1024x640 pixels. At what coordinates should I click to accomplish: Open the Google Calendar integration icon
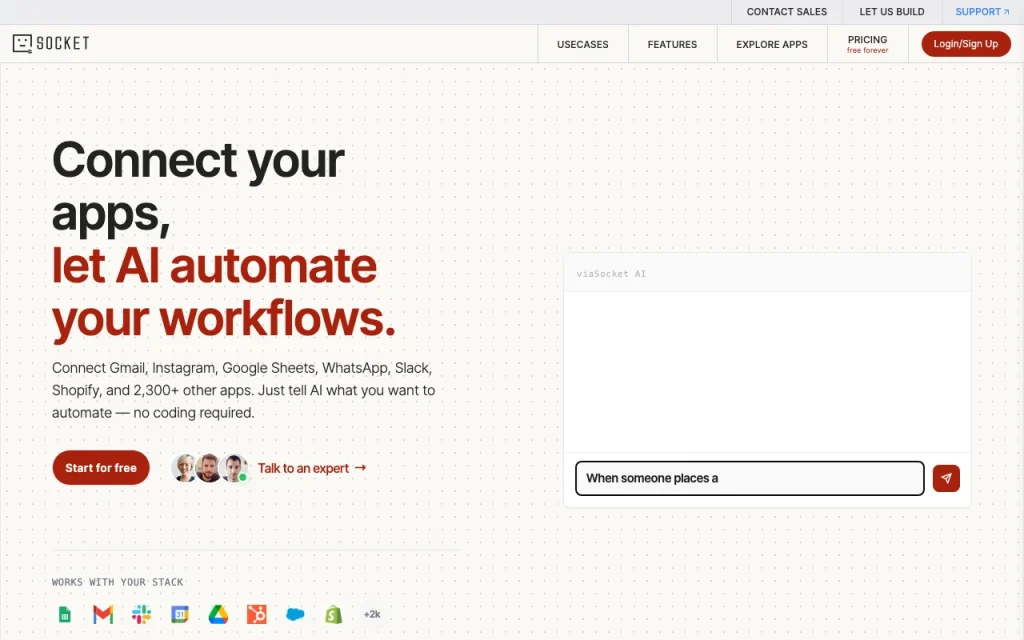180,615
